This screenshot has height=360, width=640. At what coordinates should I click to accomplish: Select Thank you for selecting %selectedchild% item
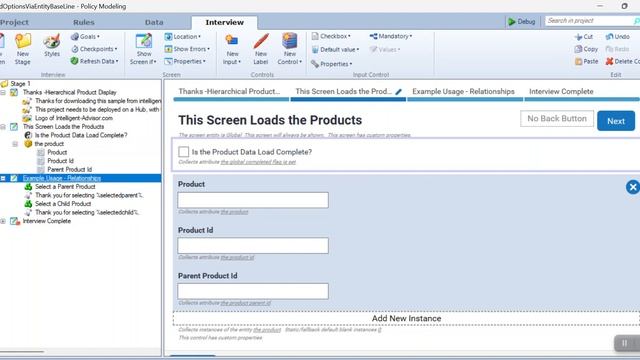(87, 212)
